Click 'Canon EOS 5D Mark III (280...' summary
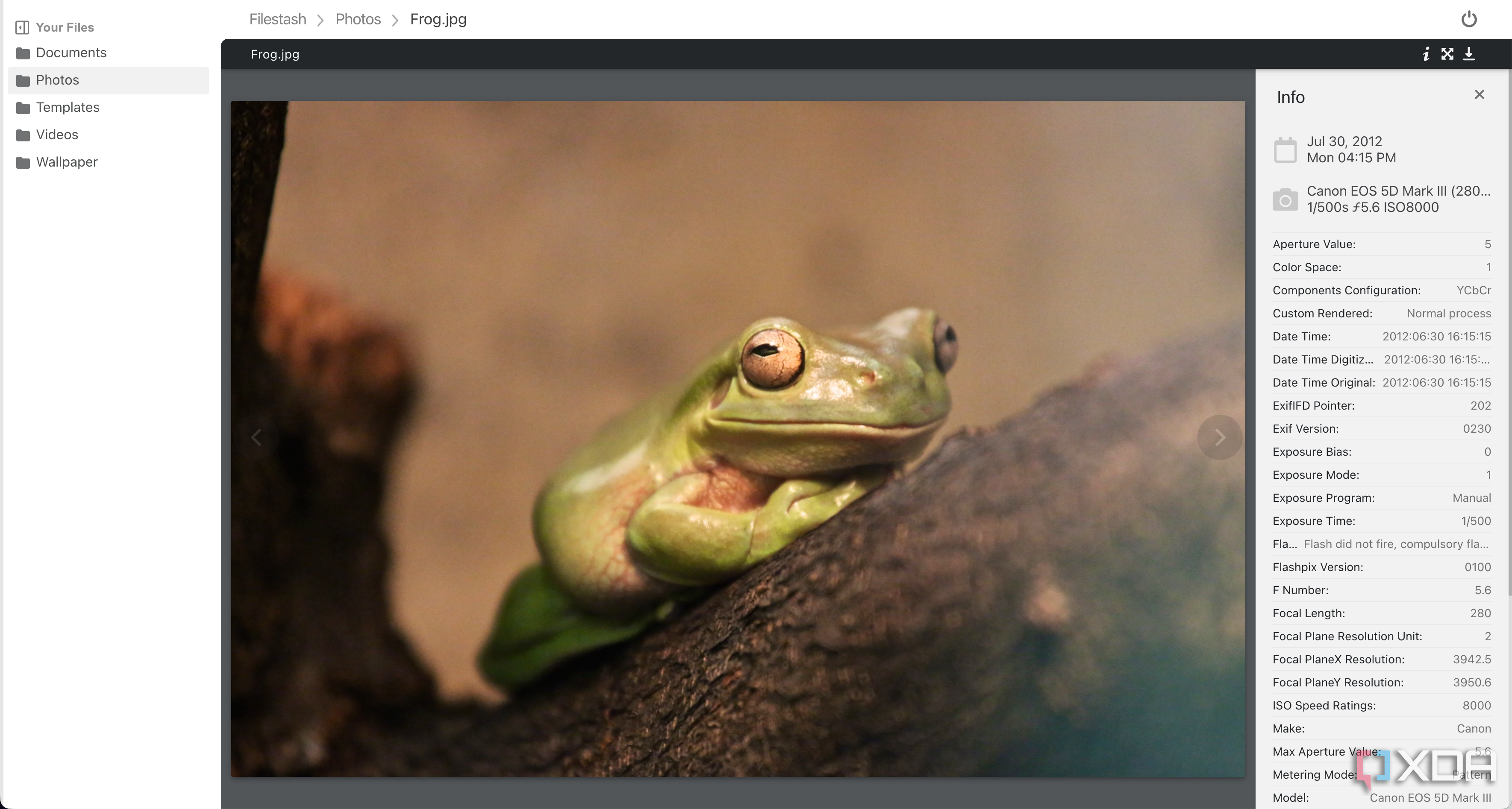The image size is (1512, 809). pyautogui.click(x=1398, y=191)
